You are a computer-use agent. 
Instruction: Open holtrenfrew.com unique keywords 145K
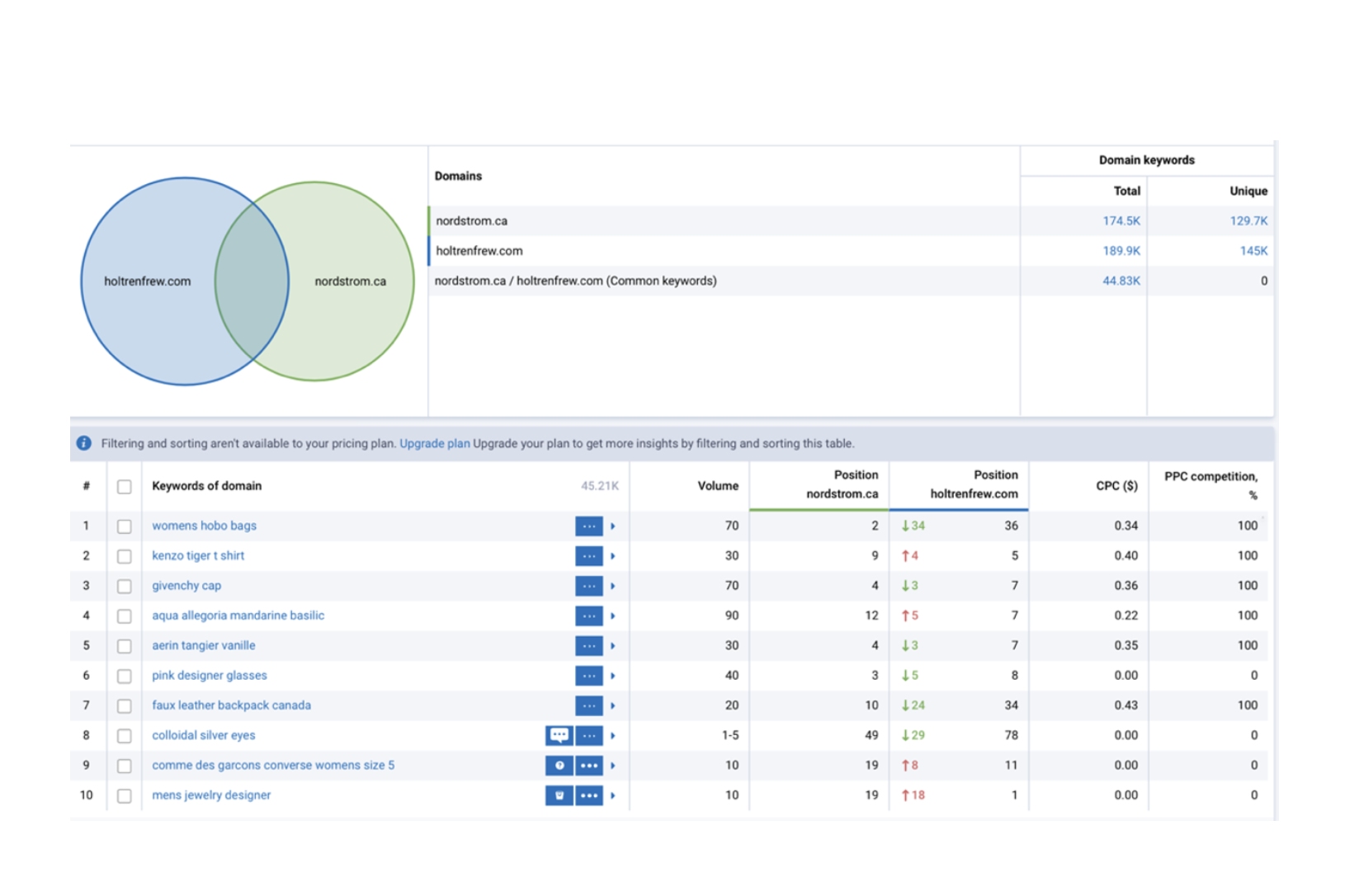(1253, 251)
